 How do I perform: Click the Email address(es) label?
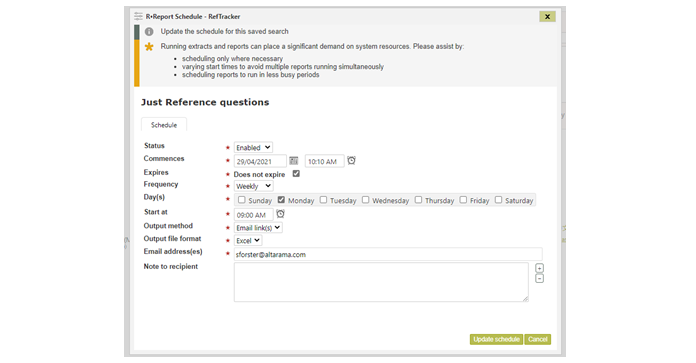tap(173, 252)
